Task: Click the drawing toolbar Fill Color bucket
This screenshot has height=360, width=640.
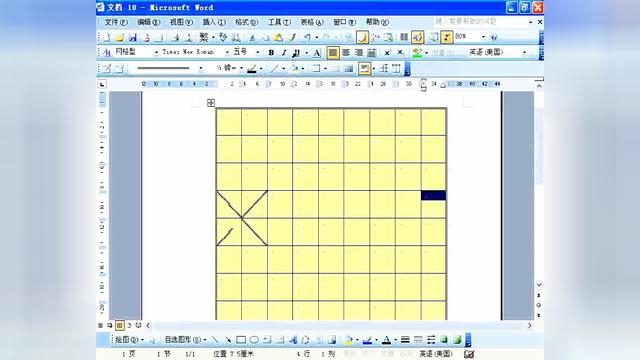Action: [347, 340]
